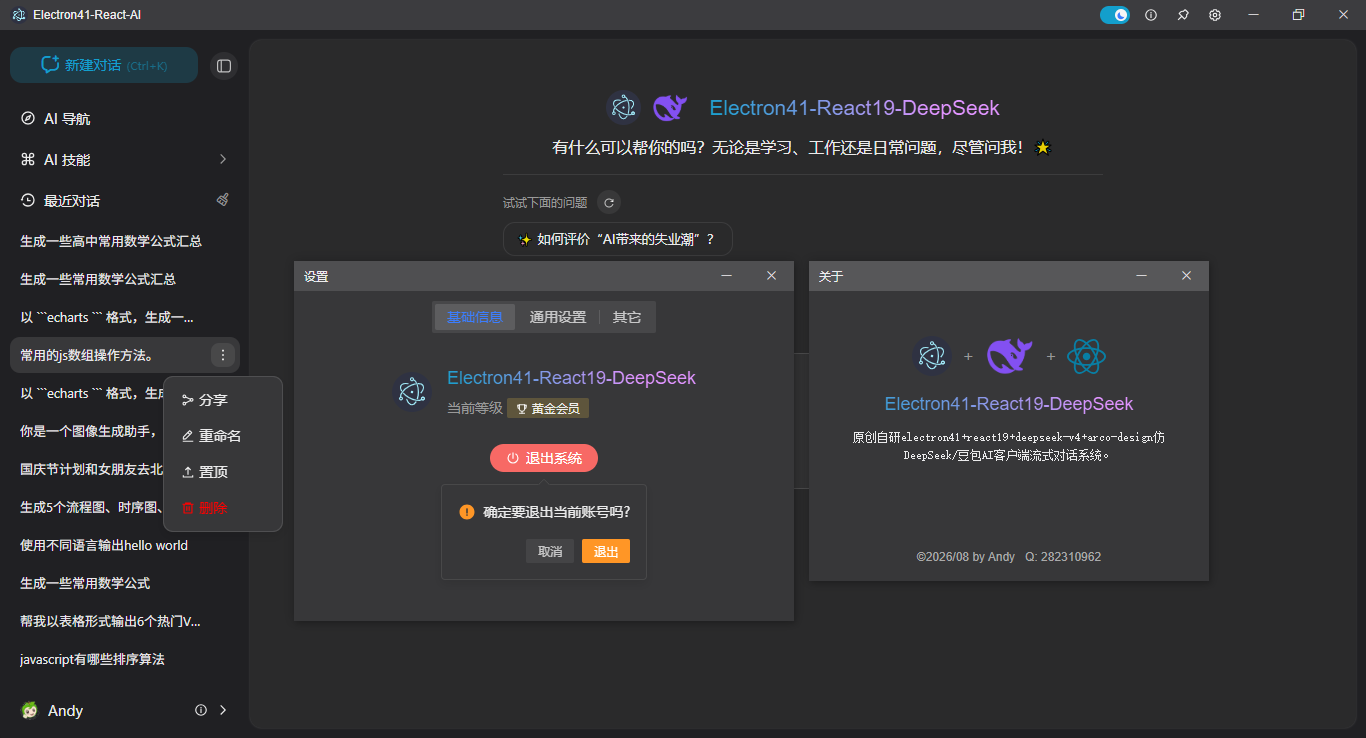This screenshot has width=1366, height=738.
Task: Switch to the 其它 tab
Action: click(x=627, y=317)
